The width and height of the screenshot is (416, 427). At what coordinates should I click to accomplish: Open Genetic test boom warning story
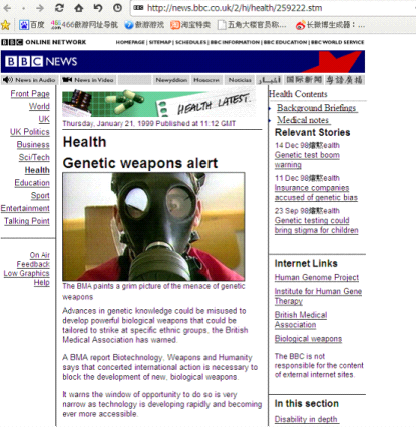tap(307, 160)
